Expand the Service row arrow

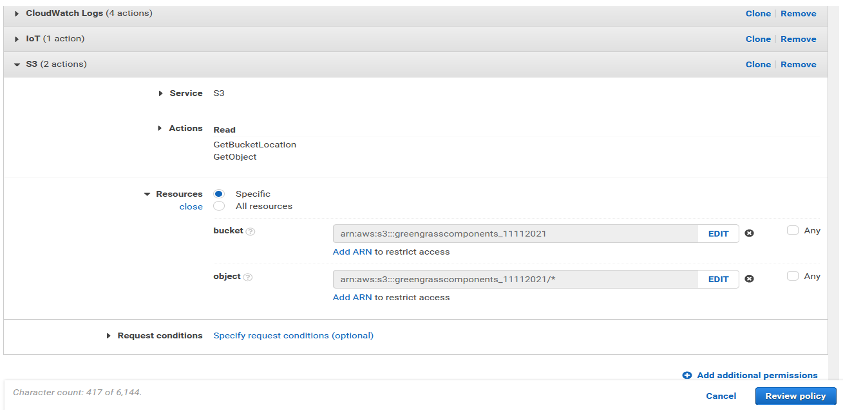click(161, 93)
